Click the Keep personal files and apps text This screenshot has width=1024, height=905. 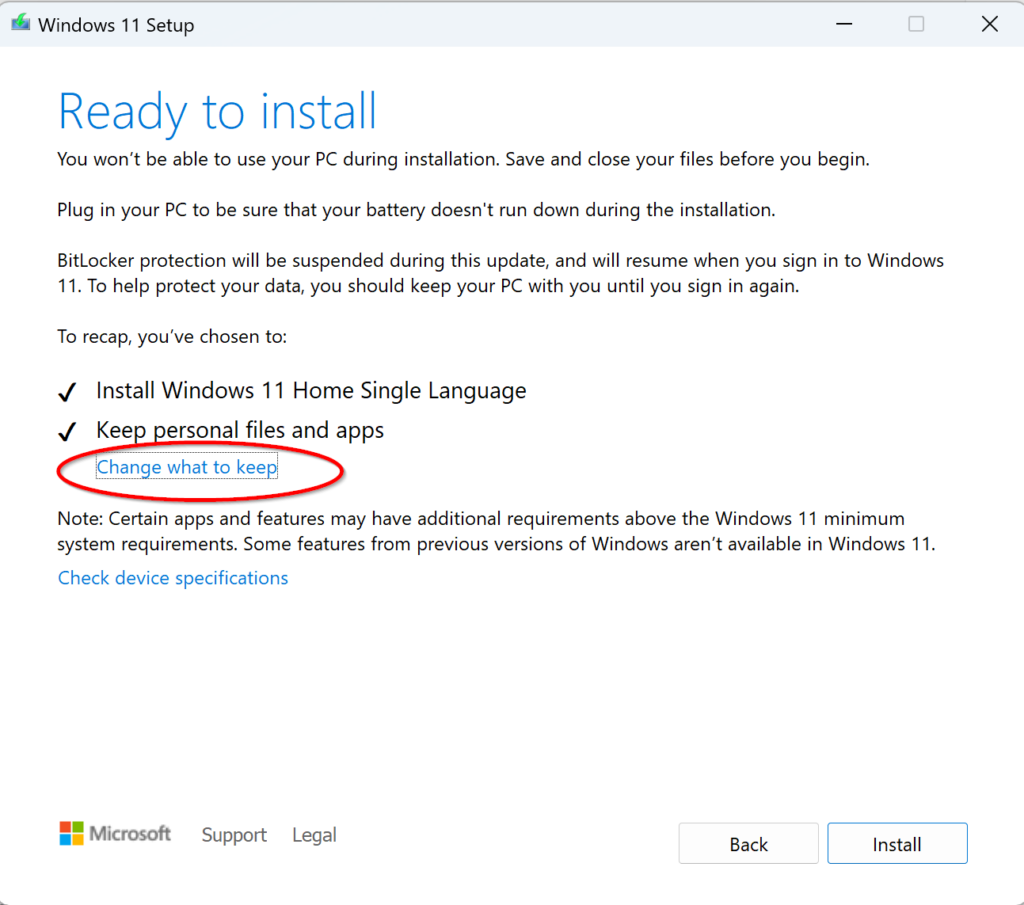pos(240,430)
